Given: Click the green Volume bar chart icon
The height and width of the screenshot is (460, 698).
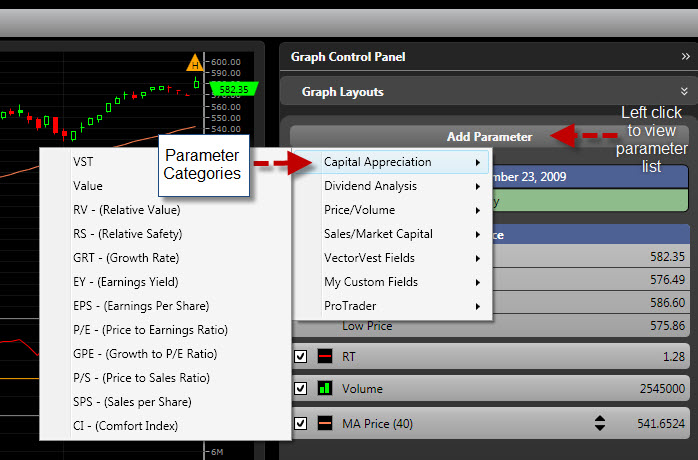Looking at the screenshot, I should pyautogui.click(x=325, y=389).
